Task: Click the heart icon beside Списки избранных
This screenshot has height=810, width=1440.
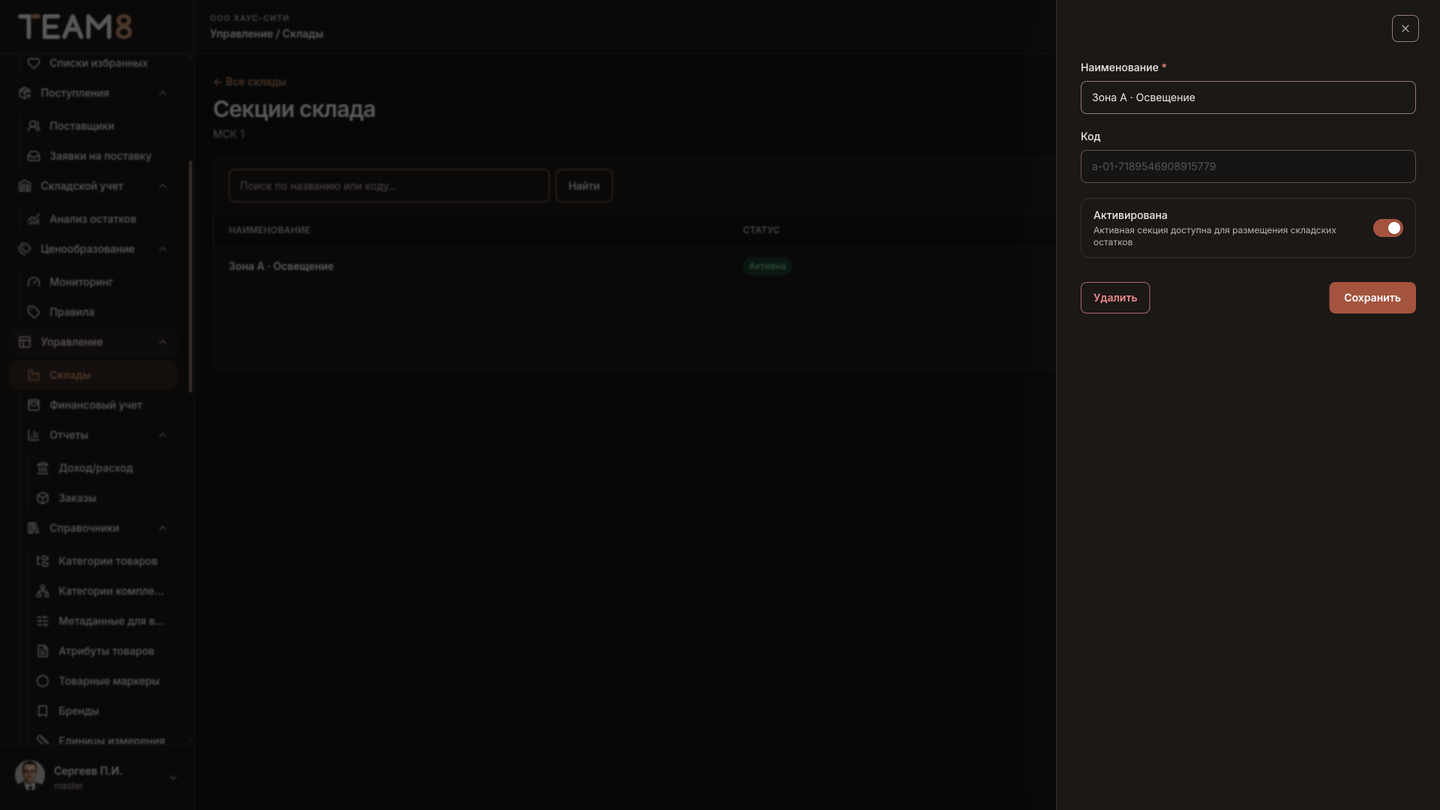Action: tap(33, 63)
